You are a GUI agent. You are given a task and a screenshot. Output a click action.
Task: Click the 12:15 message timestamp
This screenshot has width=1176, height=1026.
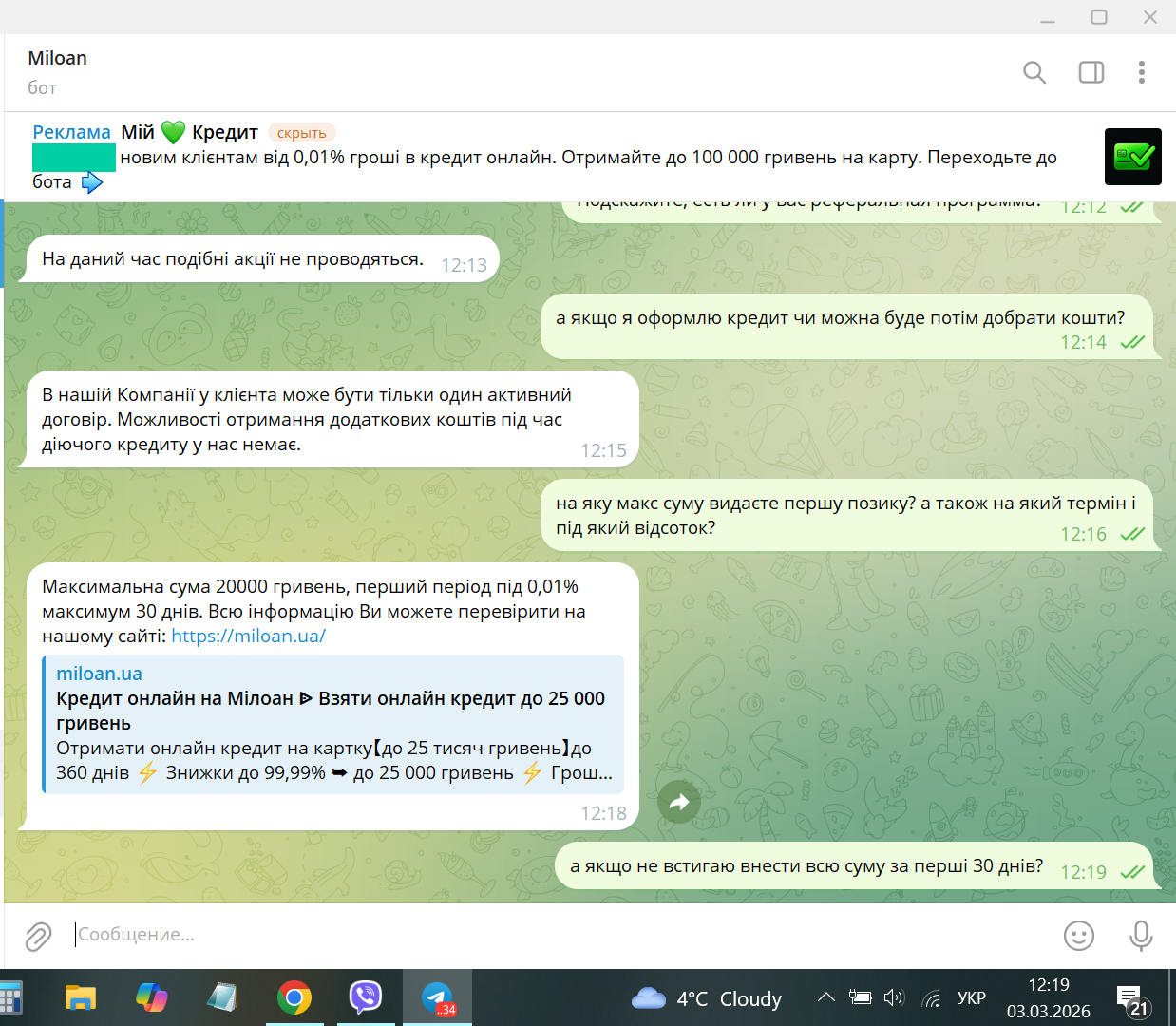point(604,450)
